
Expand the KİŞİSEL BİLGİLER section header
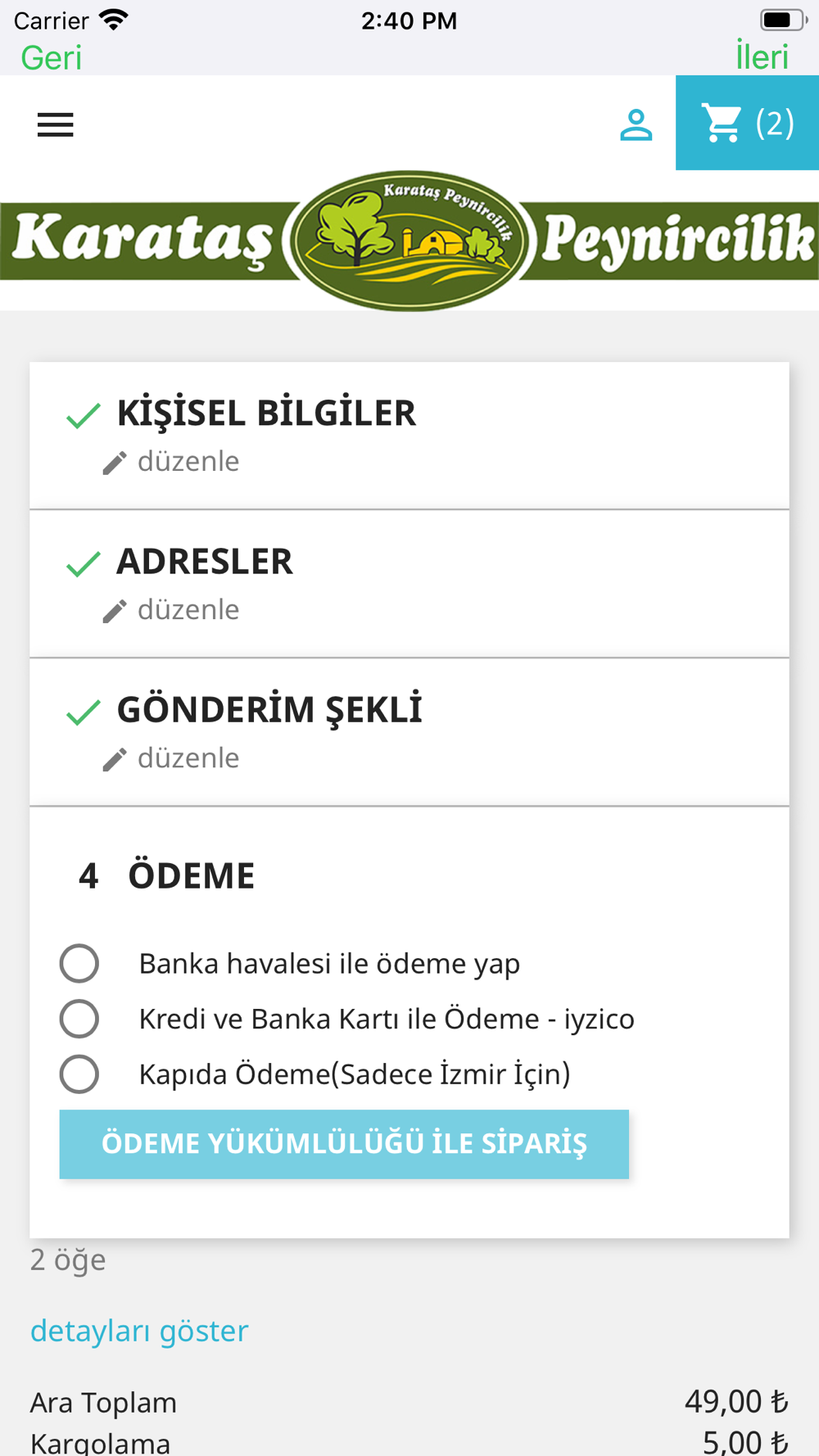pyautogui.click(x=266, y=413)
